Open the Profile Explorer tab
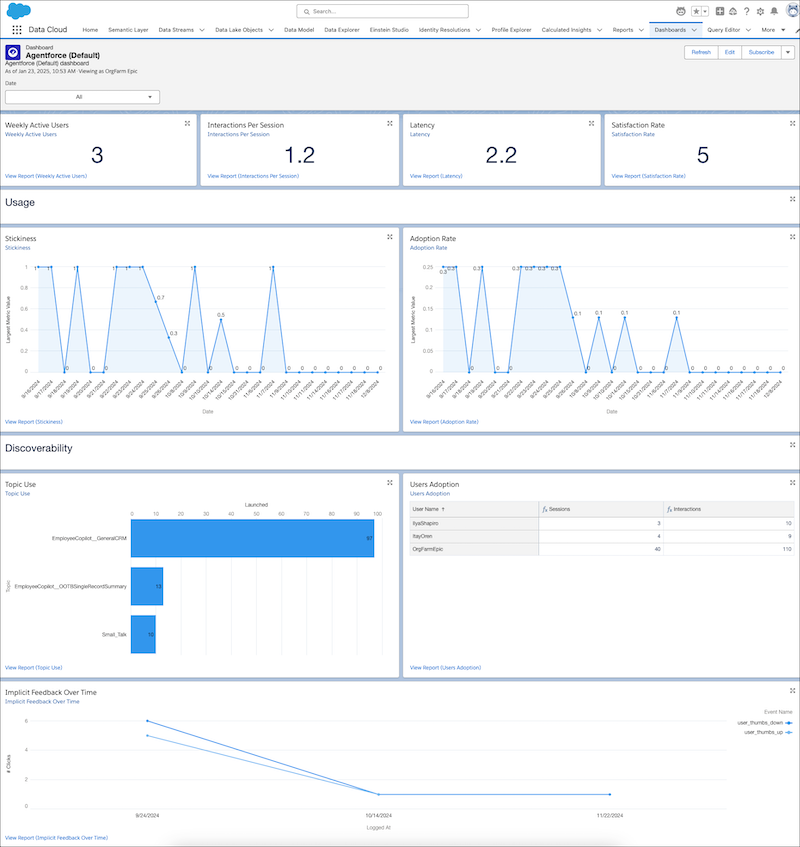 pyautogui.click(x=511, y=30)
